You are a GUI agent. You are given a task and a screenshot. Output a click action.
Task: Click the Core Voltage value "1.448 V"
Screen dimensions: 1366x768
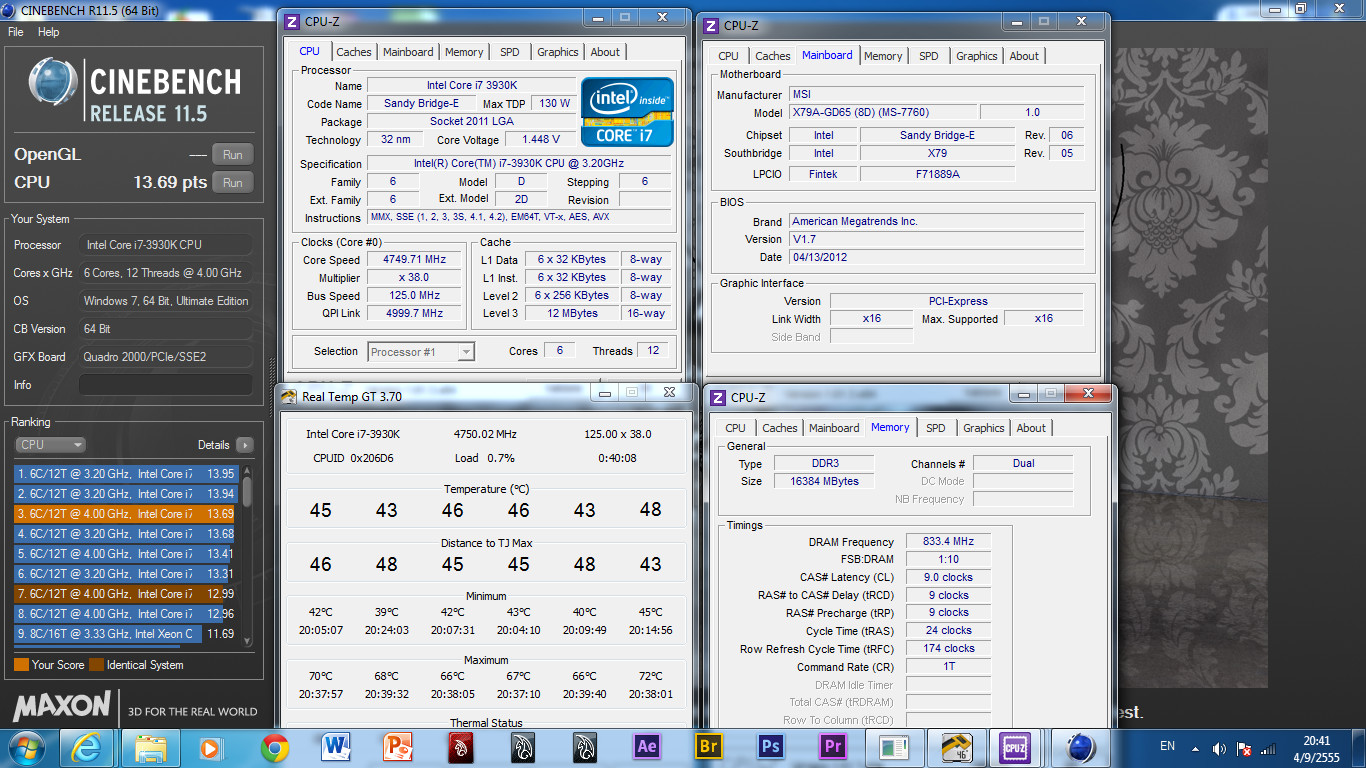[x=541, y=140]
